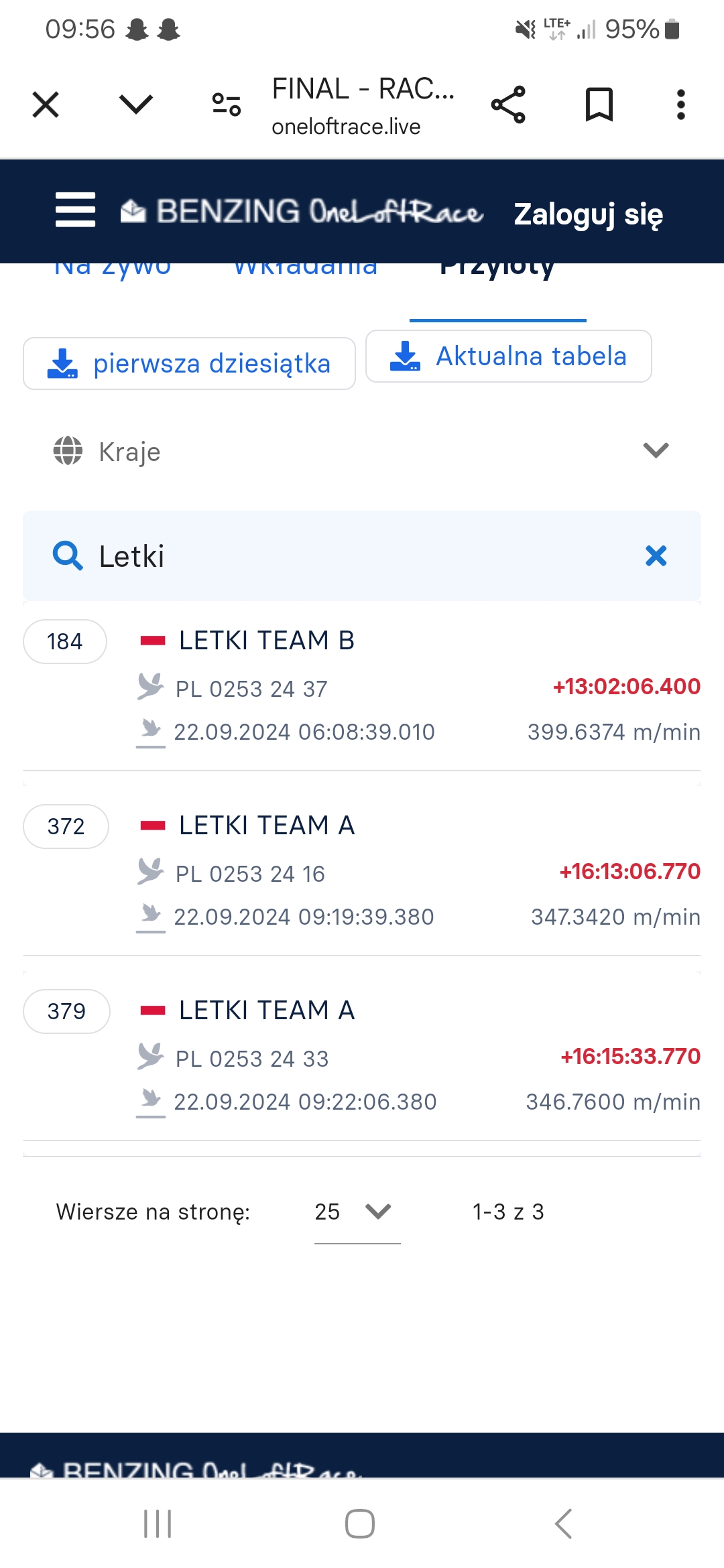This screenshot has height=1568, width=724.
Task: Download Aktualna tabela
Action: 508,356
